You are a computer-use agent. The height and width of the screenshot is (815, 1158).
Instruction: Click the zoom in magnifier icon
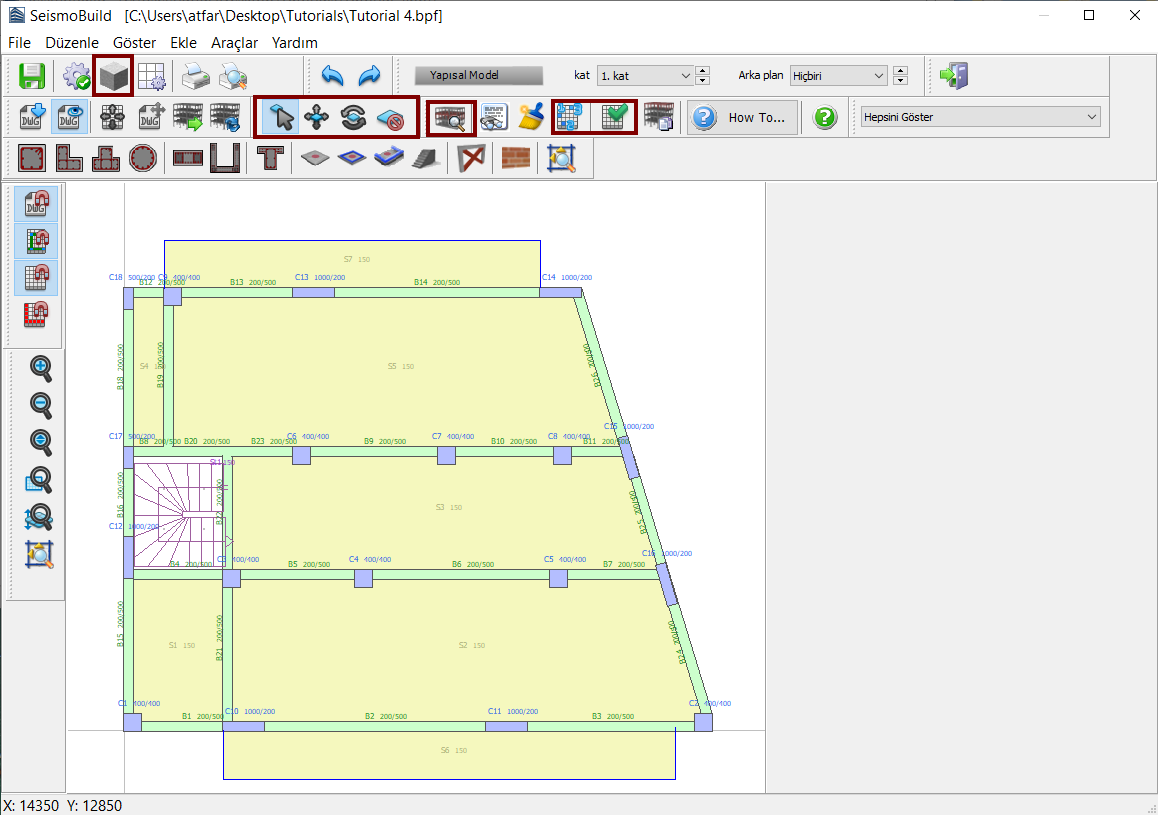41,368
